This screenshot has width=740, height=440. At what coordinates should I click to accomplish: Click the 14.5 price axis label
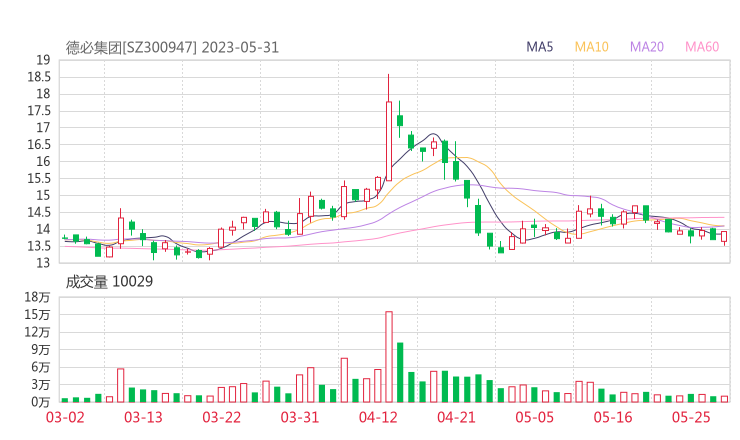tap(39, 212)
